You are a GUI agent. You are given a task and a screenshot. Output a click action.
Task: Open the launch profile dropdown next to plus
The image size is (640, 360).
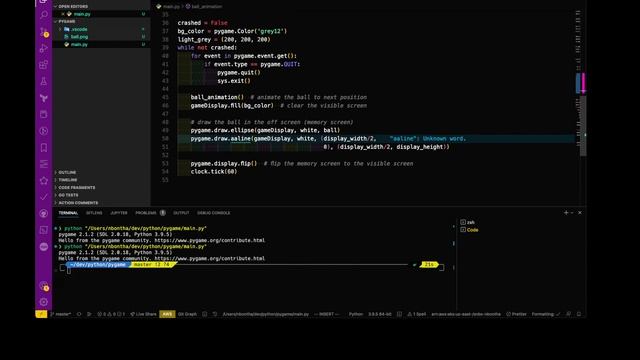pyautogui.click(x=572, y=213)
